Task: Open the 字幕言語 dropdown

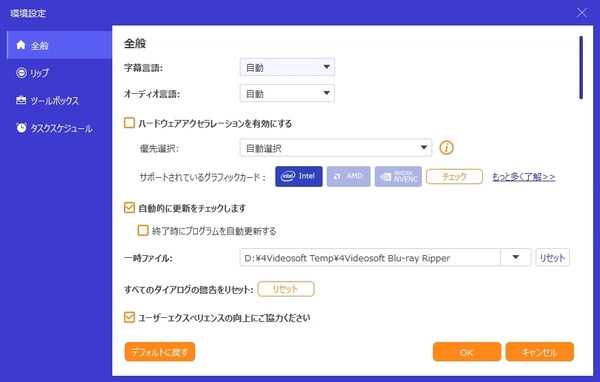Action: pyautogui.click(x=287, y=67)
